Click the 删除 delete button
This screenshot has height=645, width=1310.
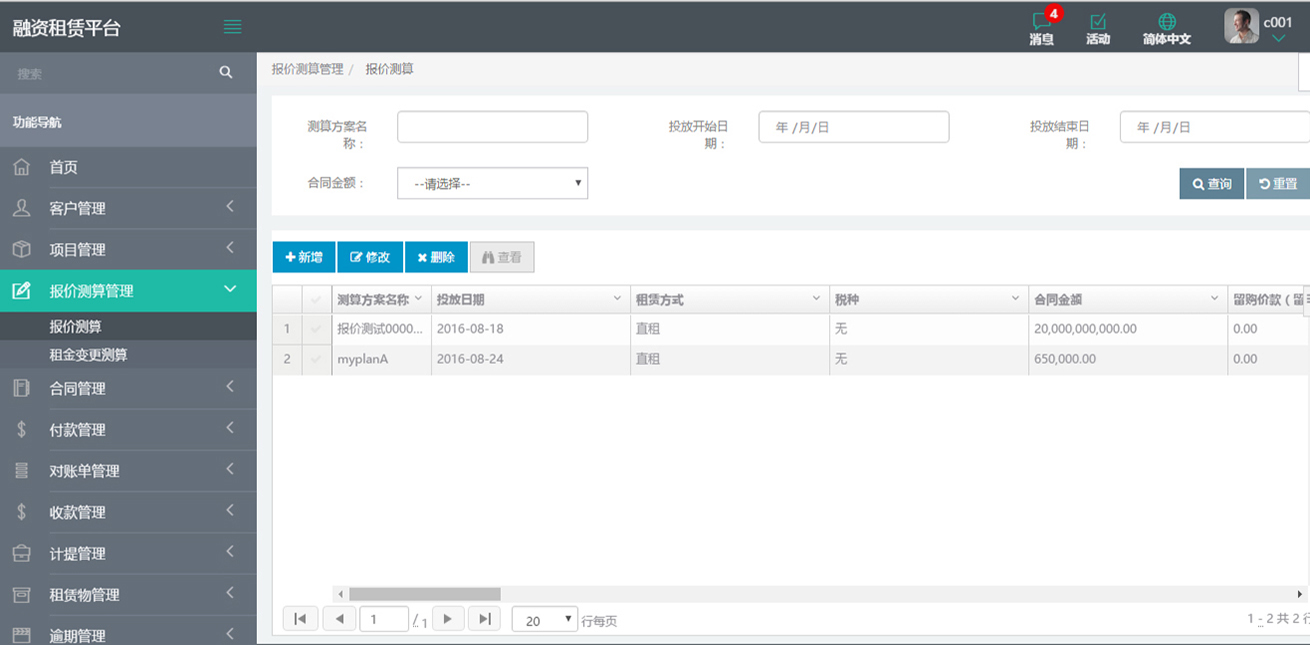pos(436,257)
